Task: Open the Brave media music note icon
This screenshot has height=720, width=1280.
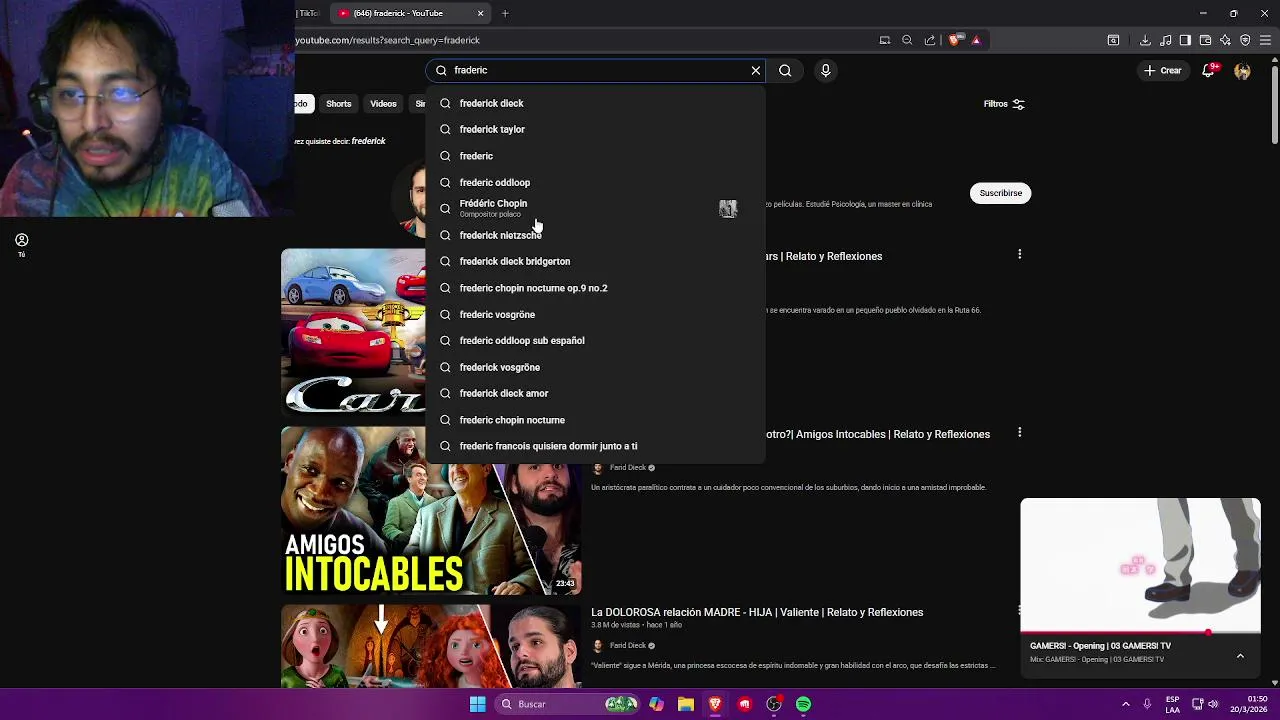Action: pos(1165,40)
